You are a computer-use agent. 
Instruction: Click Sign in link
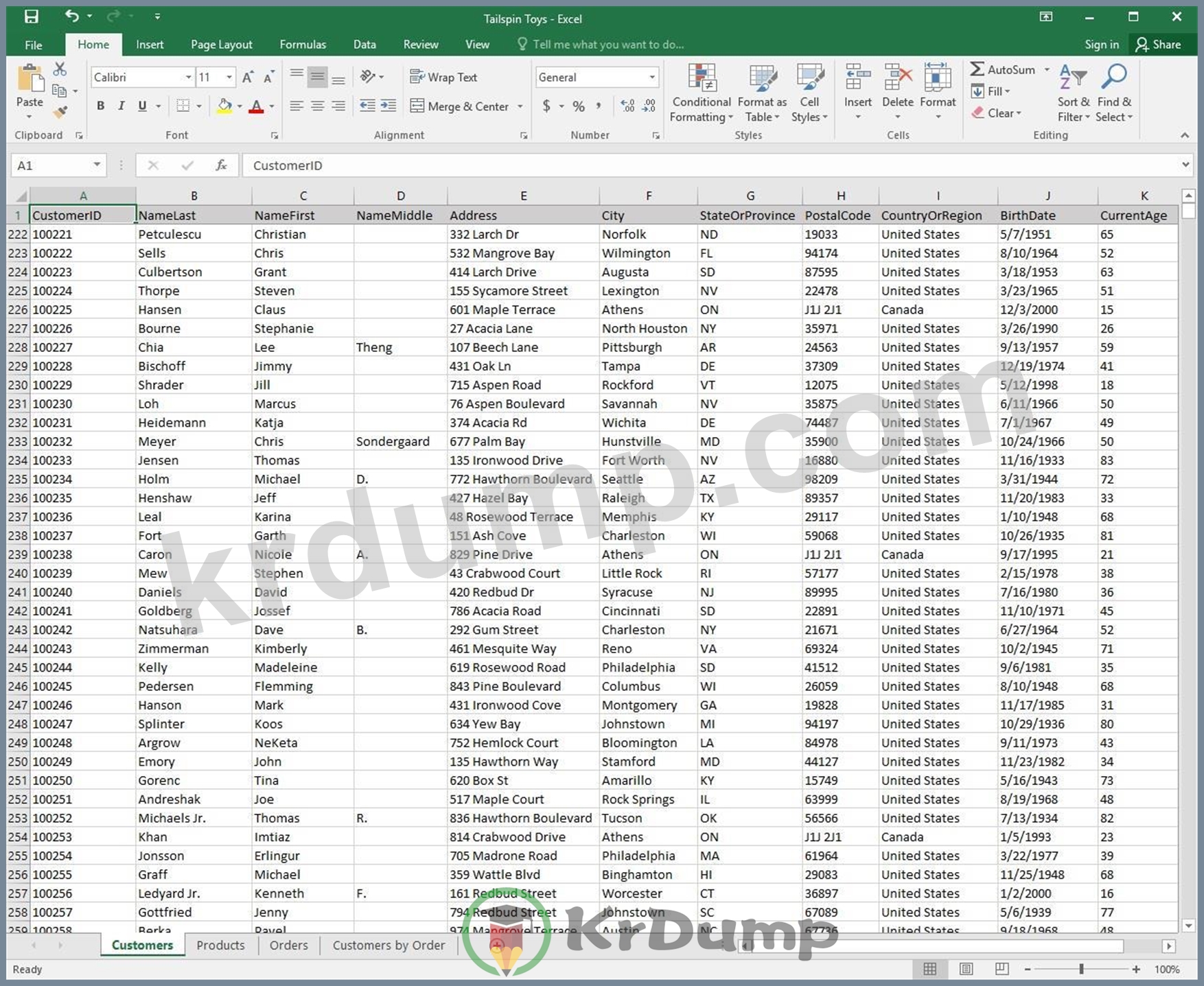[1101, 45]
